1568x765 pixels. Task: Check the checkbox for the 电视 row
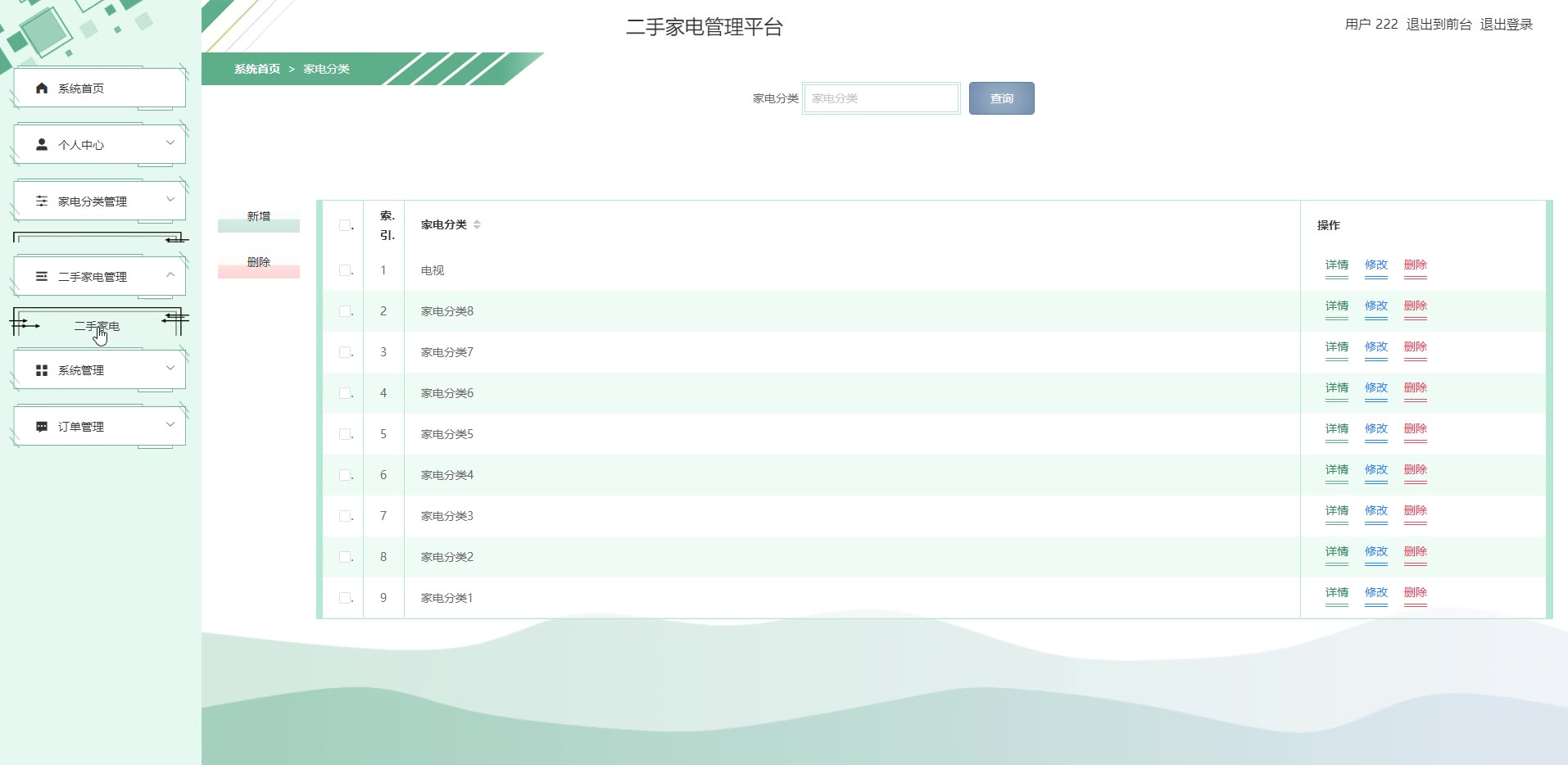(345, 270)
